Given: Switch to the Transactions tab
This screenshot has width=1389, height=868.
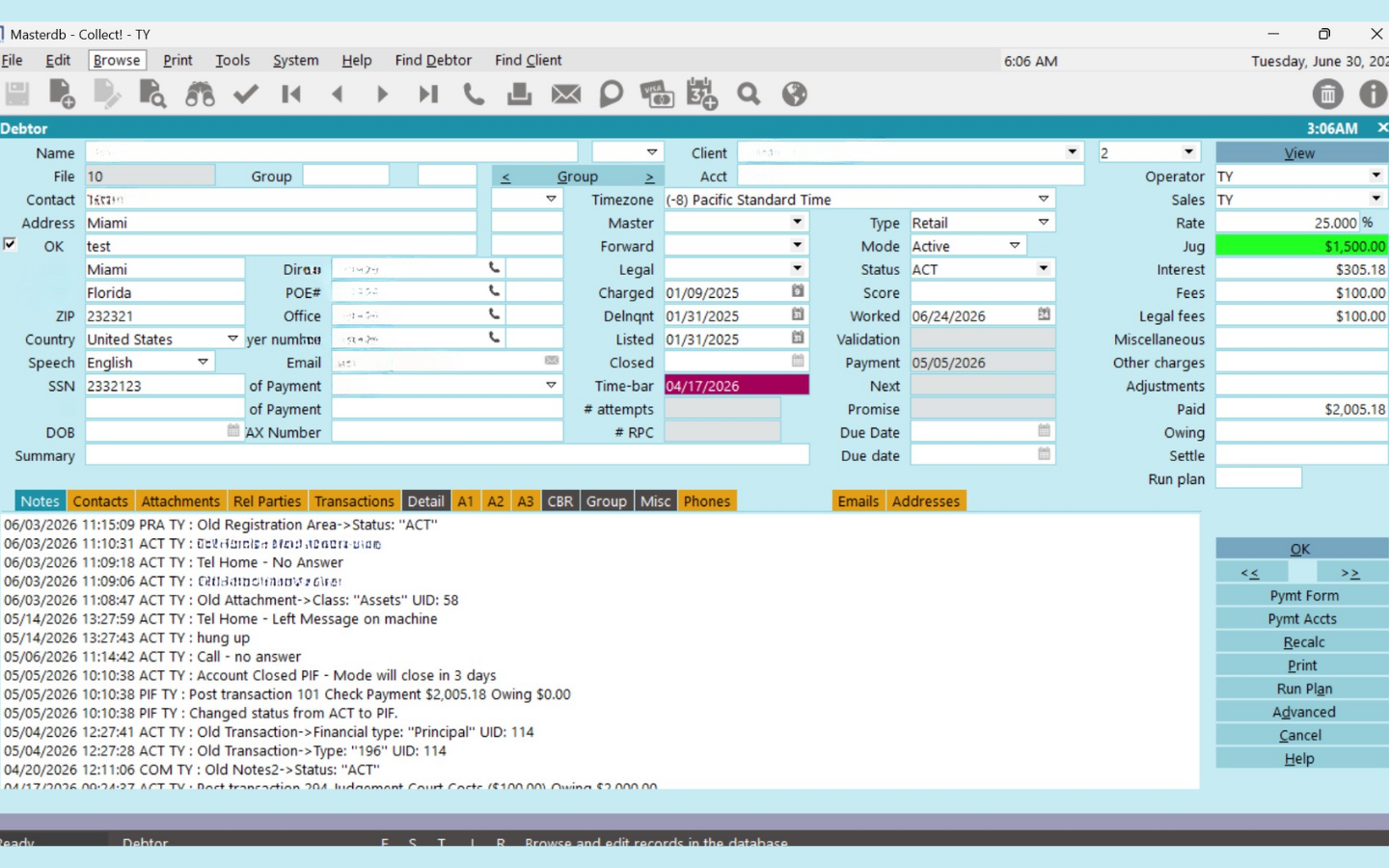Looking at the screenshot, I should [354, 501].
